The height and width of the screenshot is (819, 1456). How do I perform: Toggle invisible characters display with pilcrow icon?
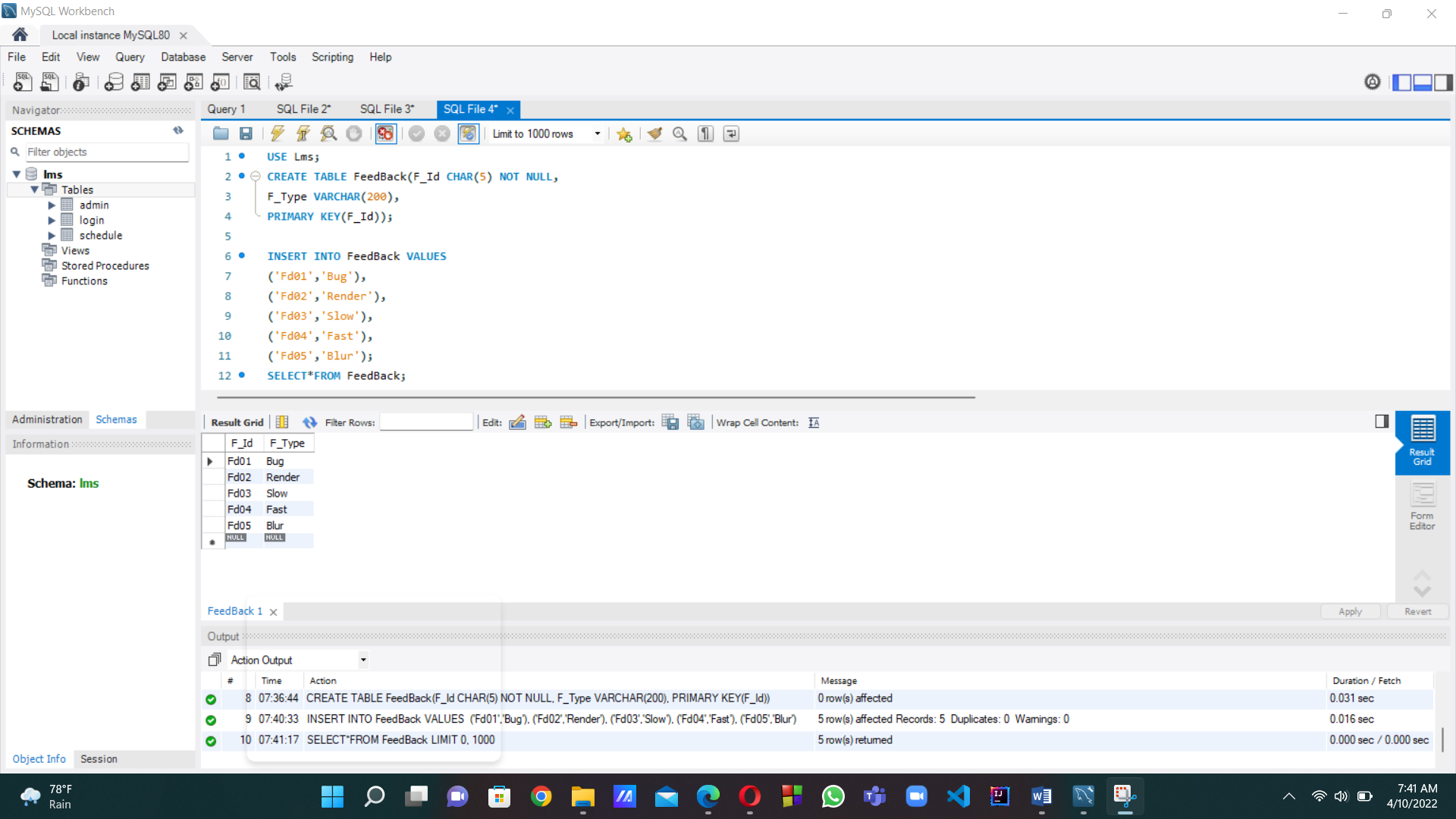click(x=705, y=133)
